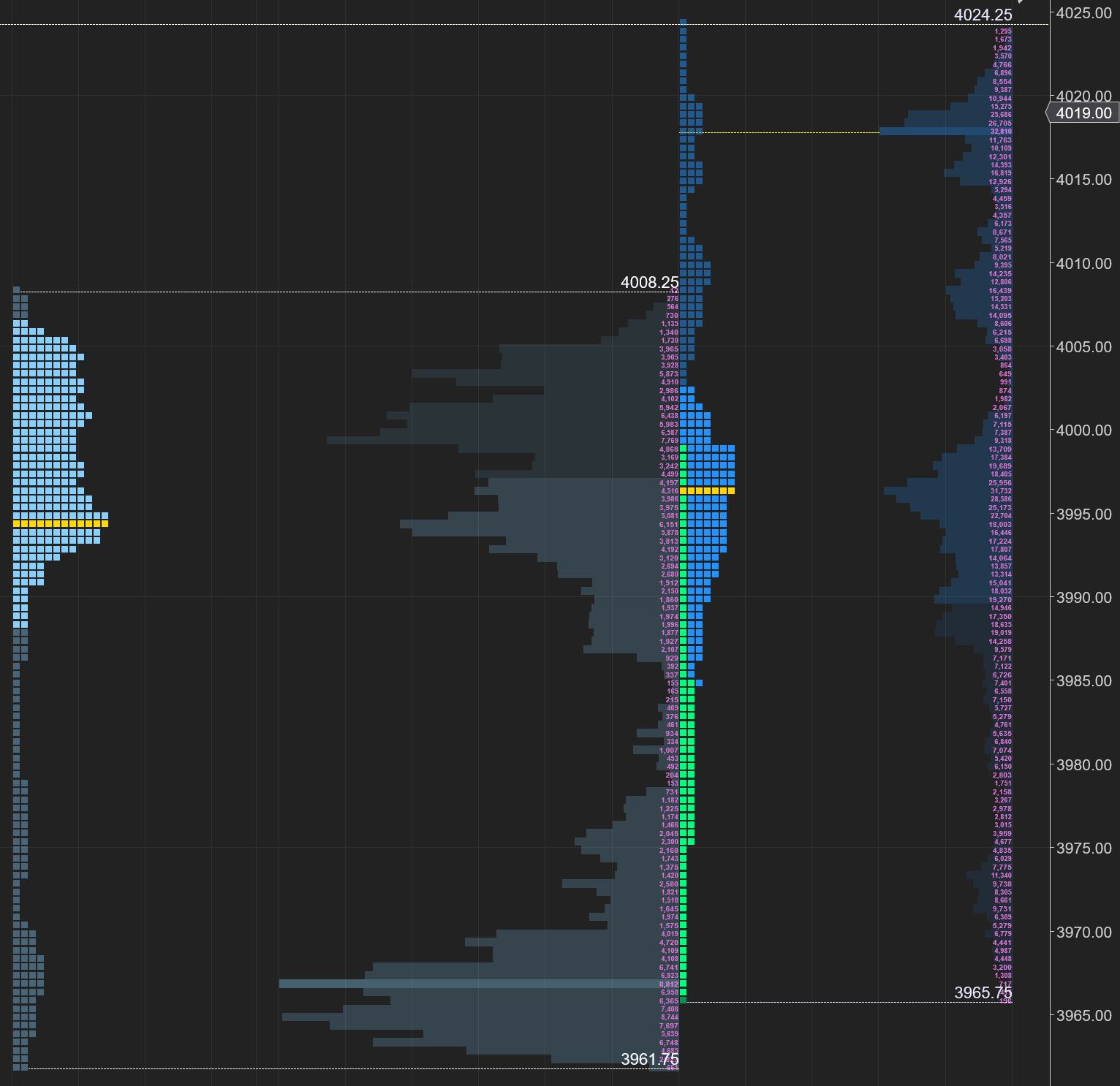Click the 7,408 volume value

click(x=670, y=1009)
